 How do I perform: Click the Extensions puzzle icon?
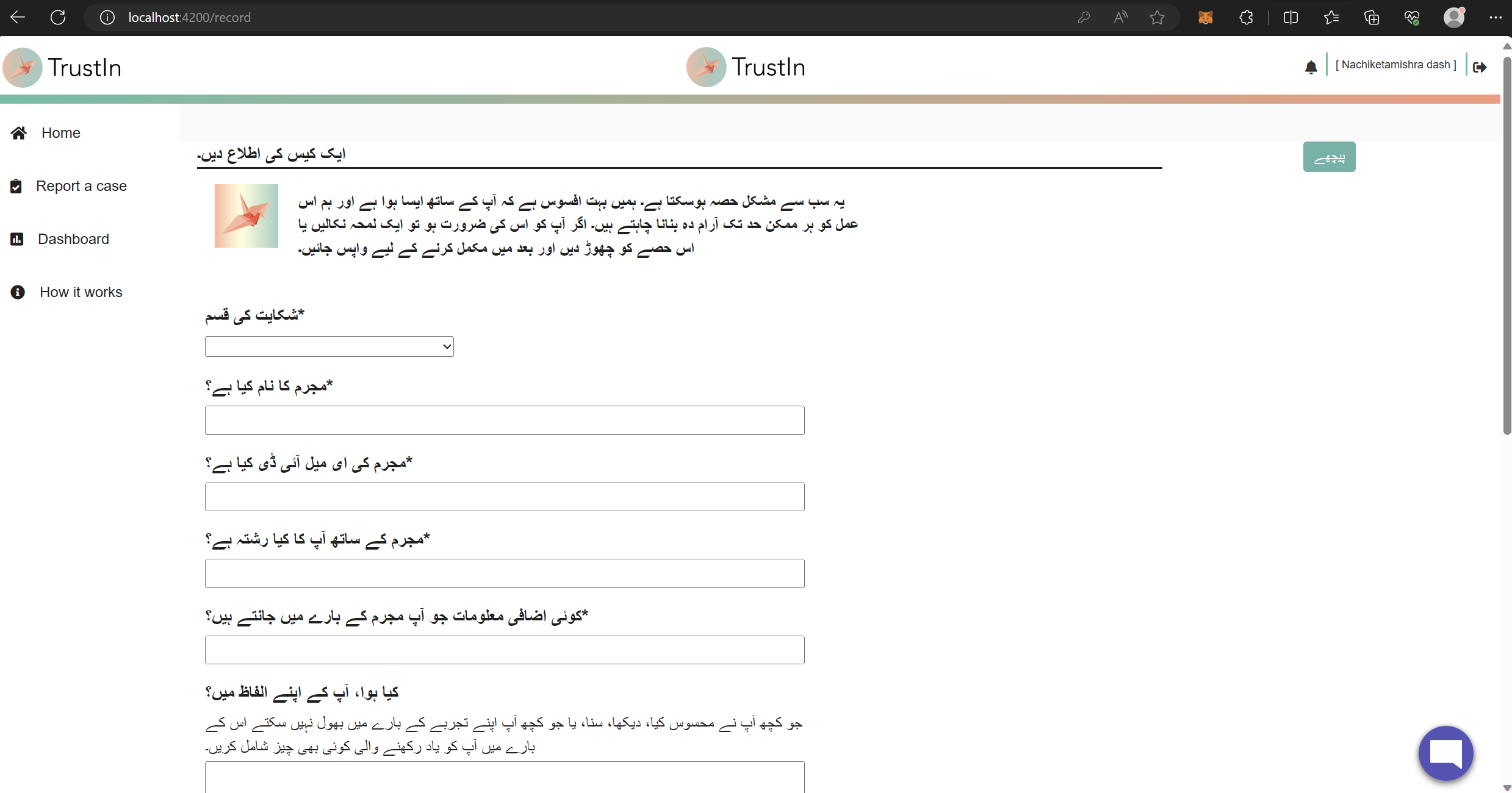pyautogui.click(x=1246, y=17)
